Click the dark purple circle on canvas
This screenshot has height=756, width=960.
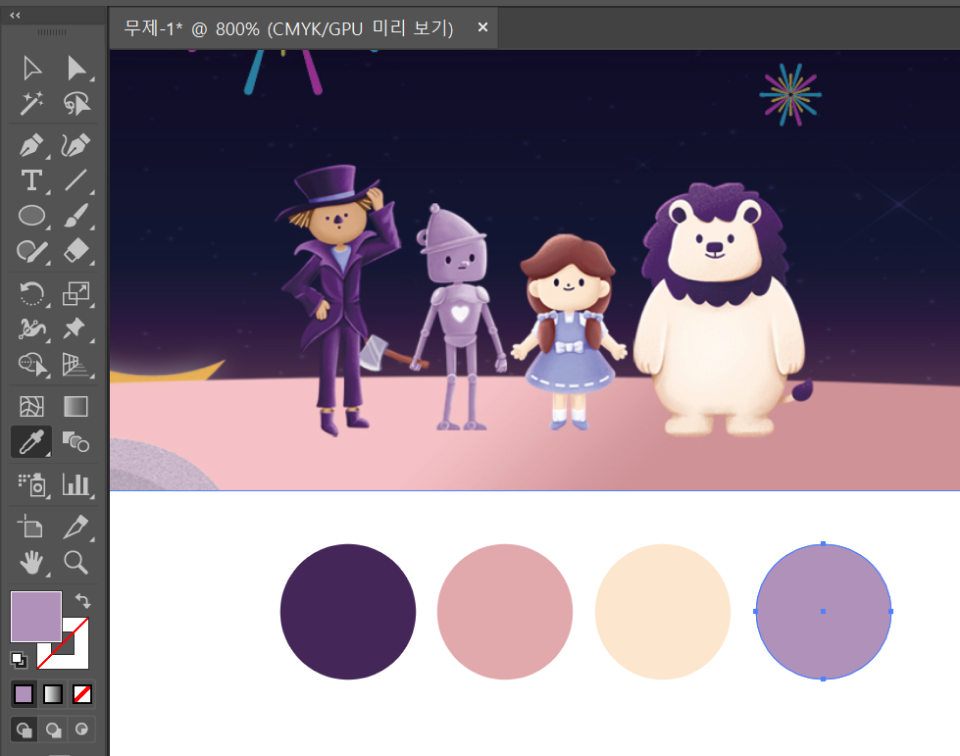click(x=348, y=612)
